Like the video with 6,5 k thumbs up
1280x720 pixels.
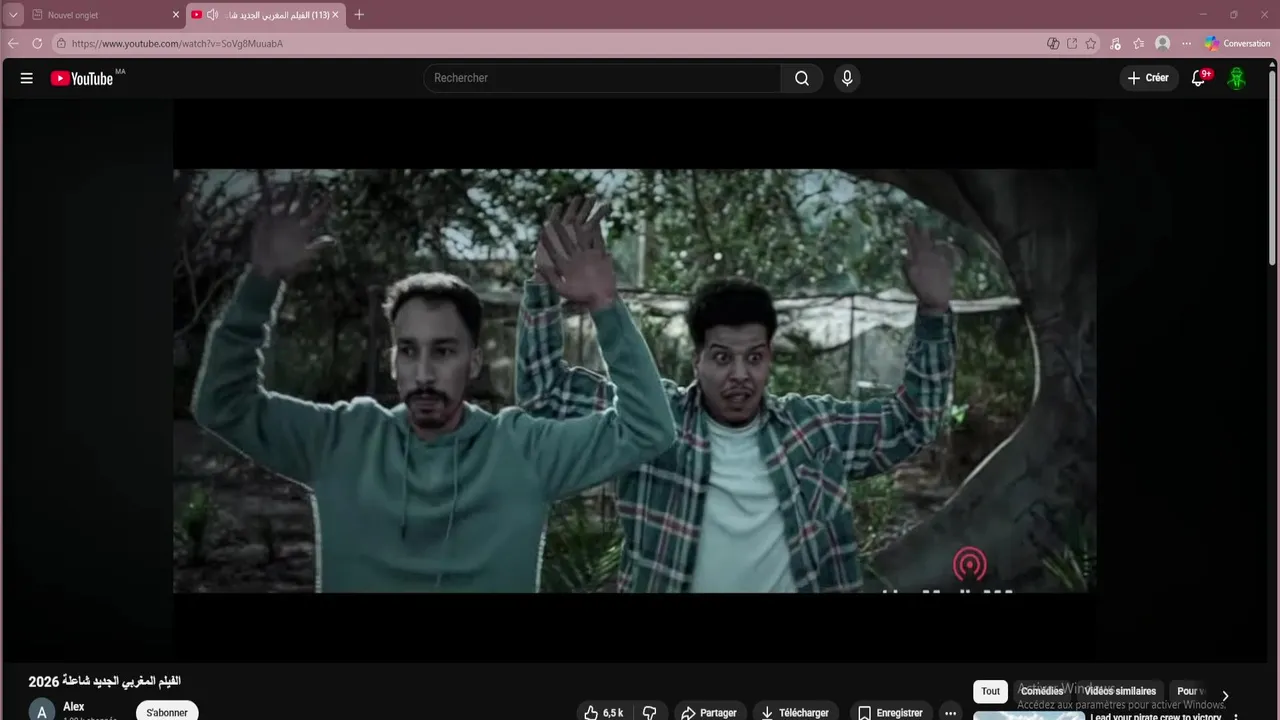[x=604, y=713]
